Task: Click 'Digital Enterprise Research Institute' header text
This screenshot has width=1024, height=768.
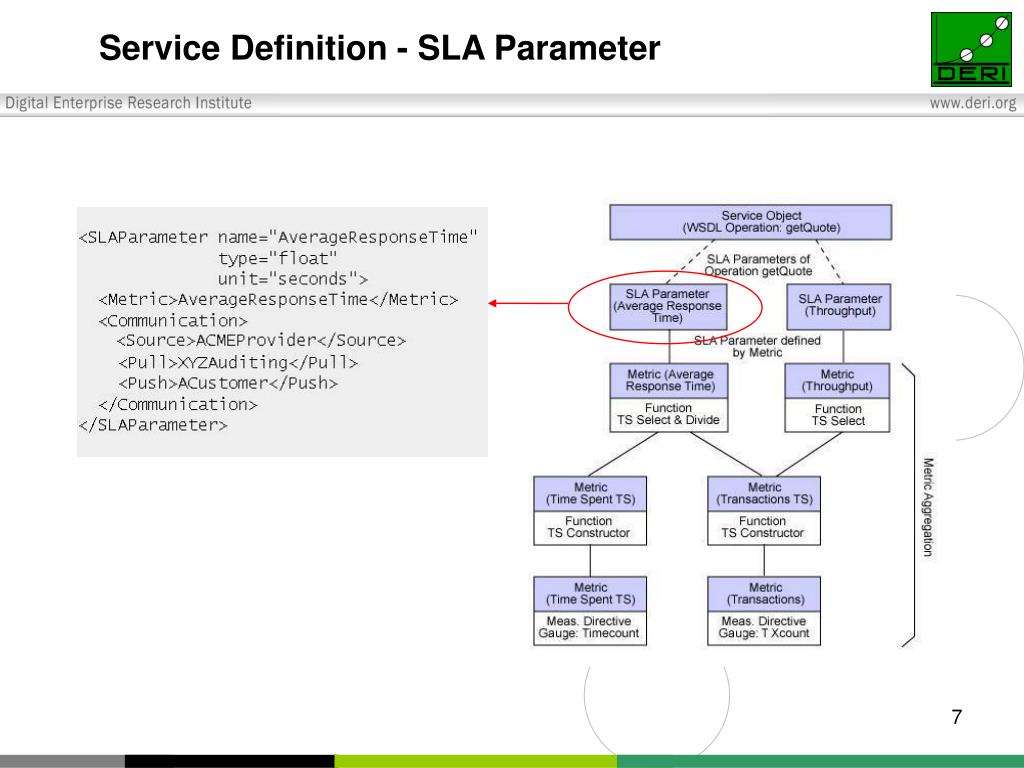Action: [129, 103]
